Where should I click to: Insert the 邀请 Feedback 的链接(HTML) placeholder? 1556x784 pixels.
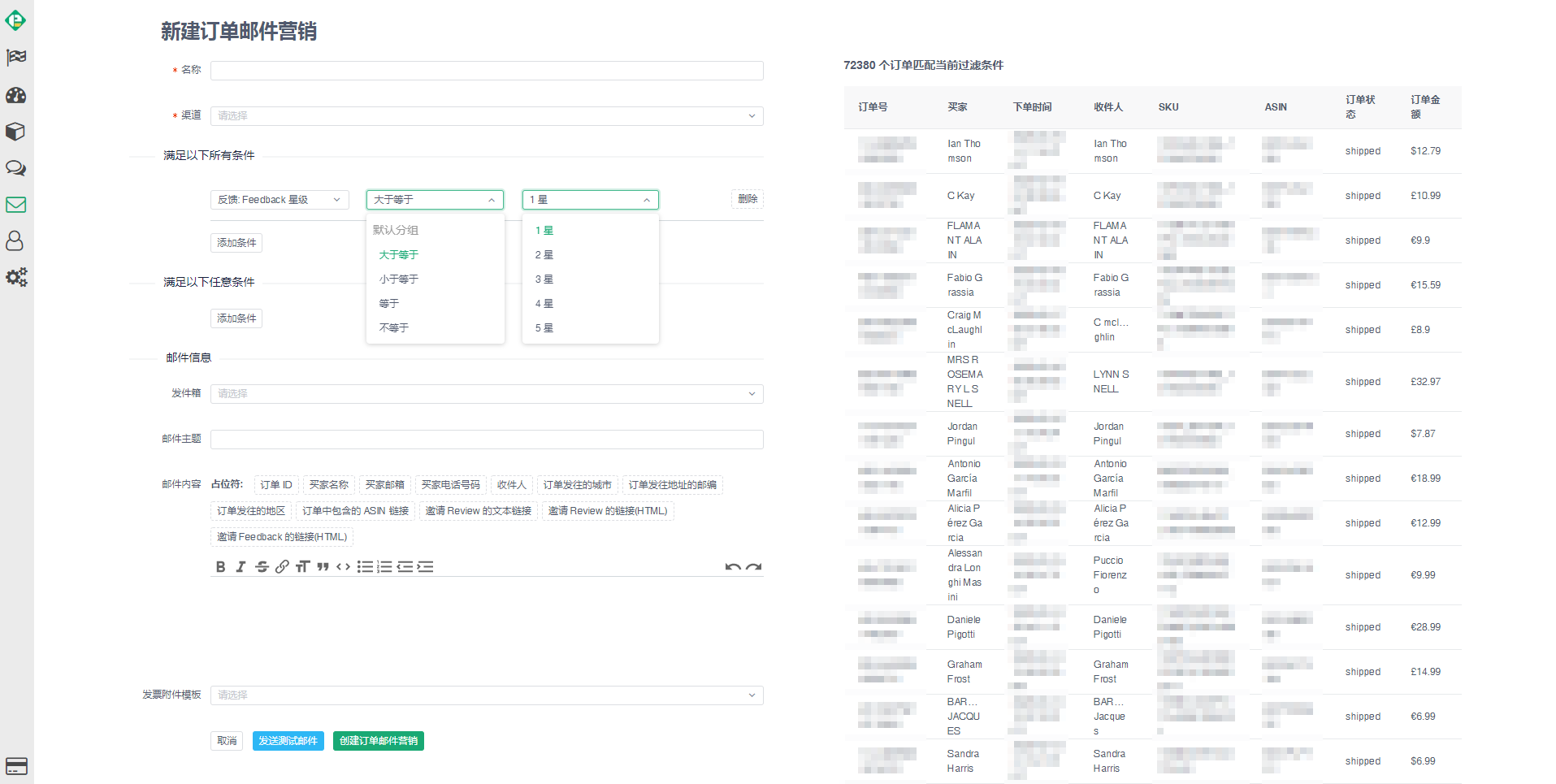pos(282,537)
